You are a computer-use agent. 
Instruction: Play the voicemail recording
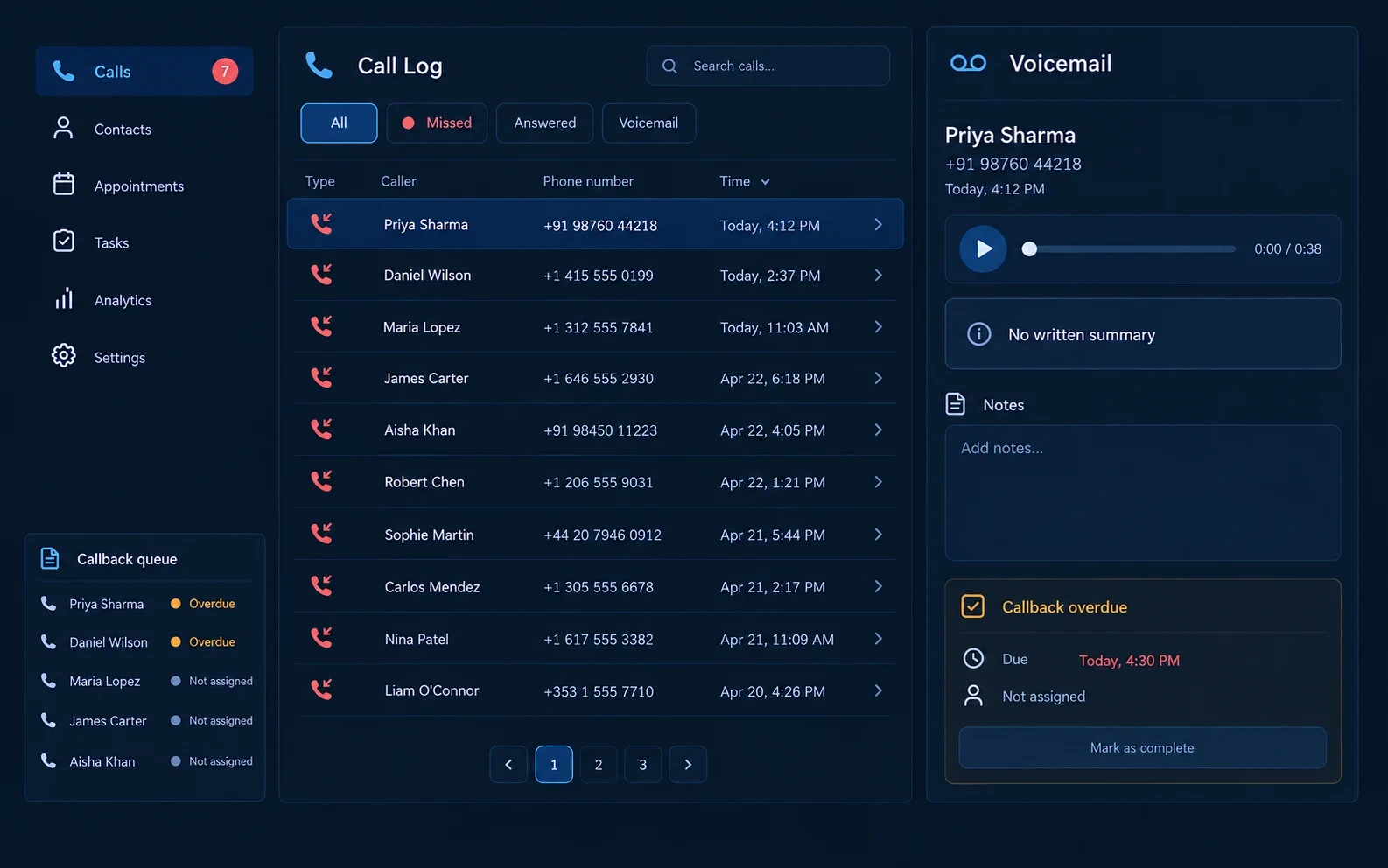point(983,248)
